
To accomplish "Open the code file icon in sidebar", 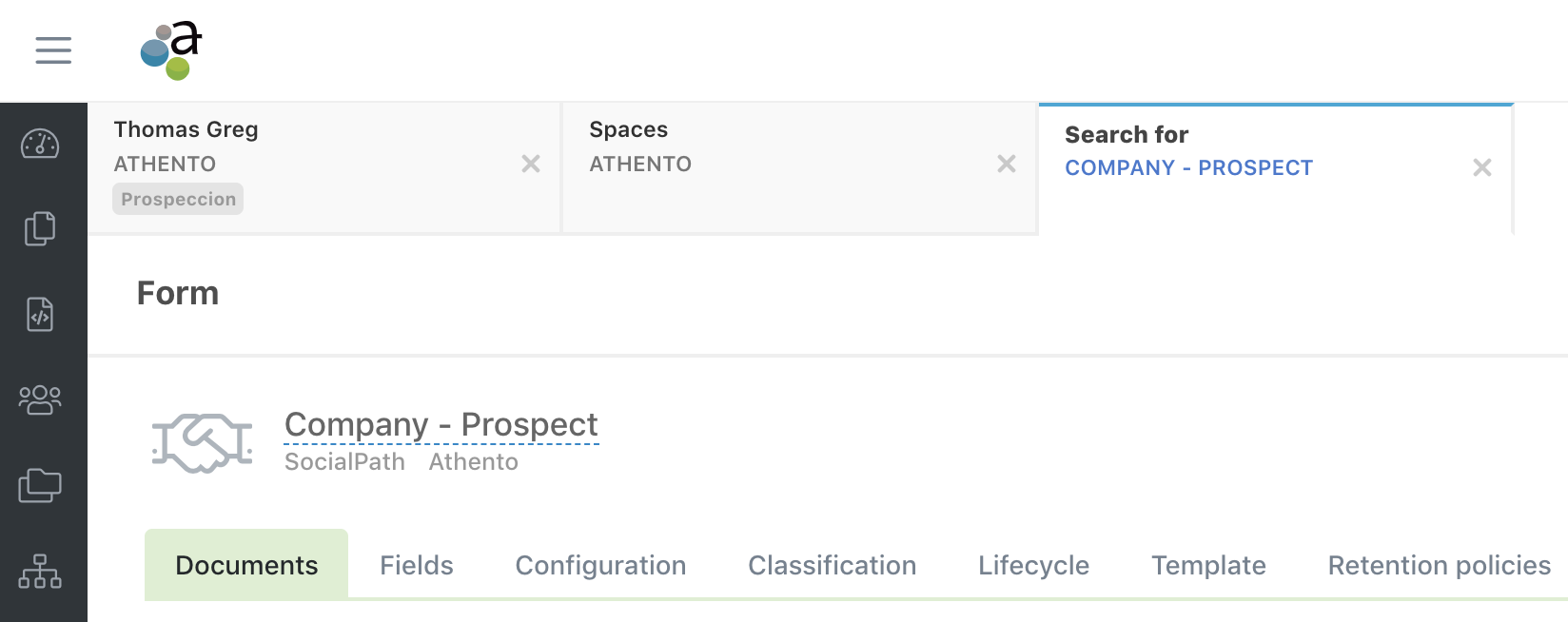I will point(40,314).
